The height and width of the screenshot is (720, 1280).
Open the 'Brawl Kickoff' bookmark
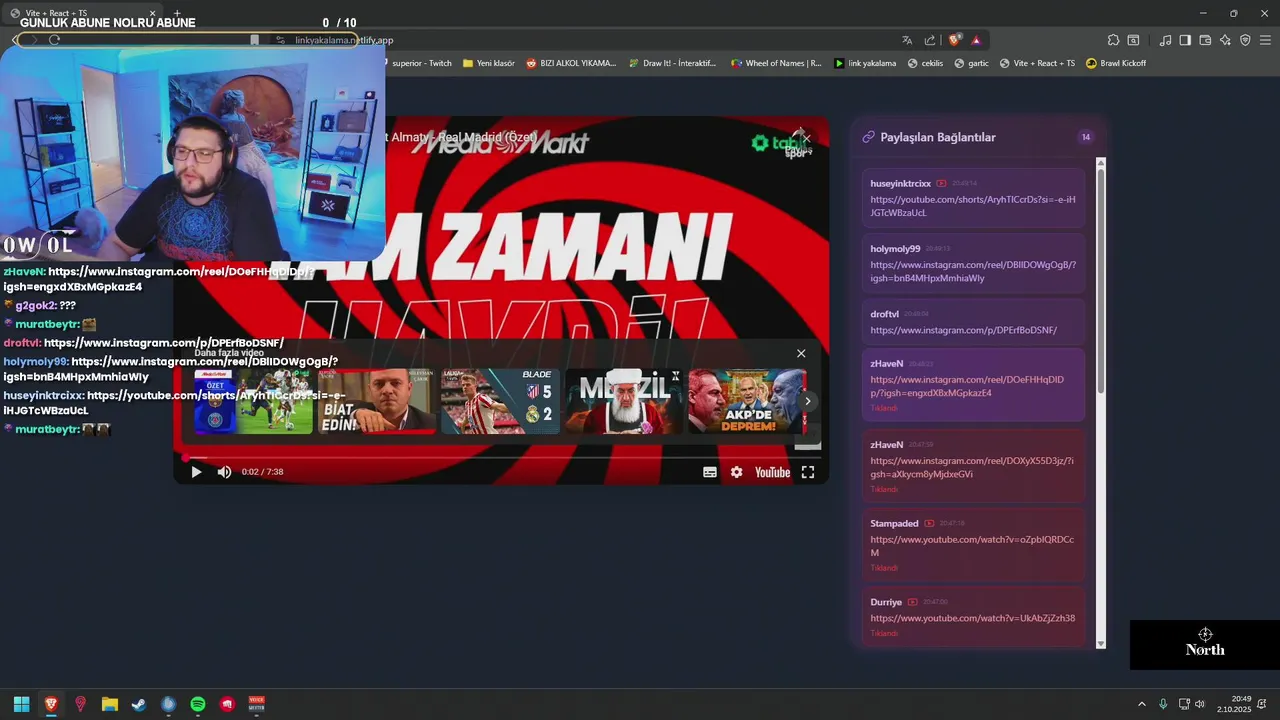[1116, 63]
